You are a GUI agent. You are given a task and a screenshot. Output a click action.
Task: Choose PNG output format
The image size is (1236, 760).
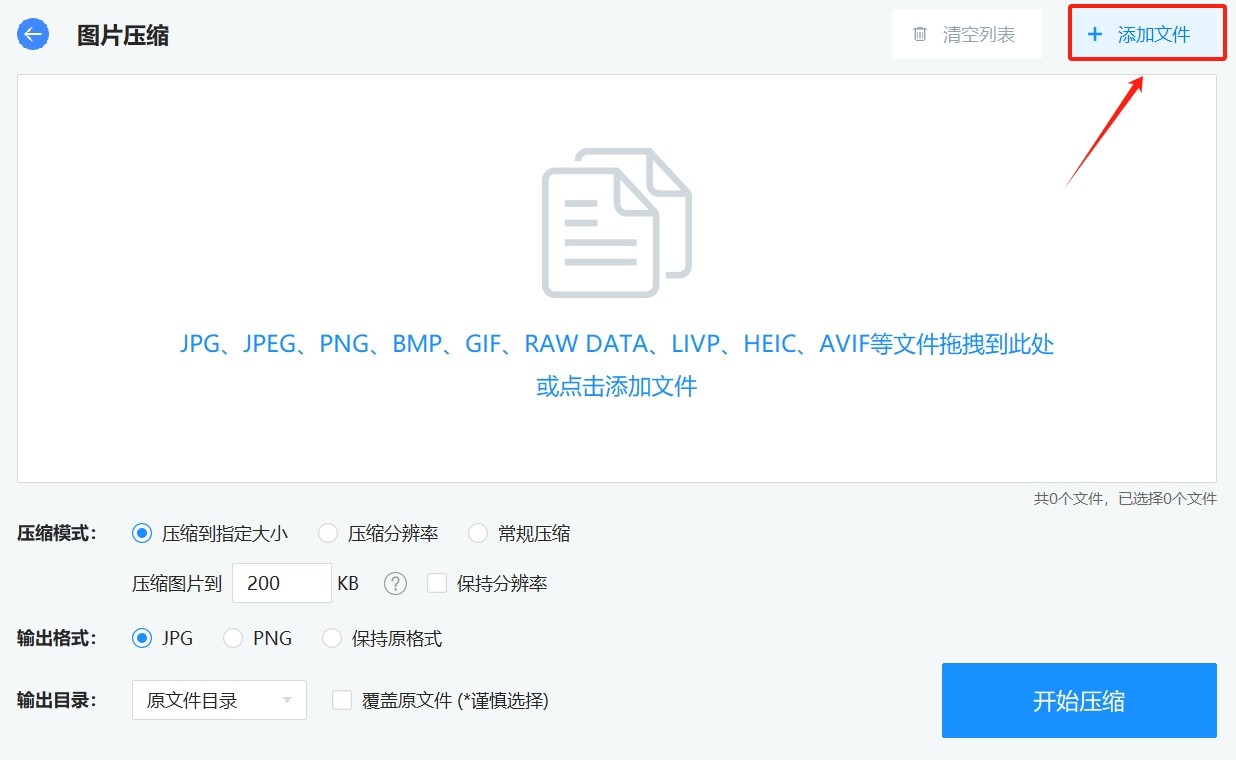coord(233,639)
